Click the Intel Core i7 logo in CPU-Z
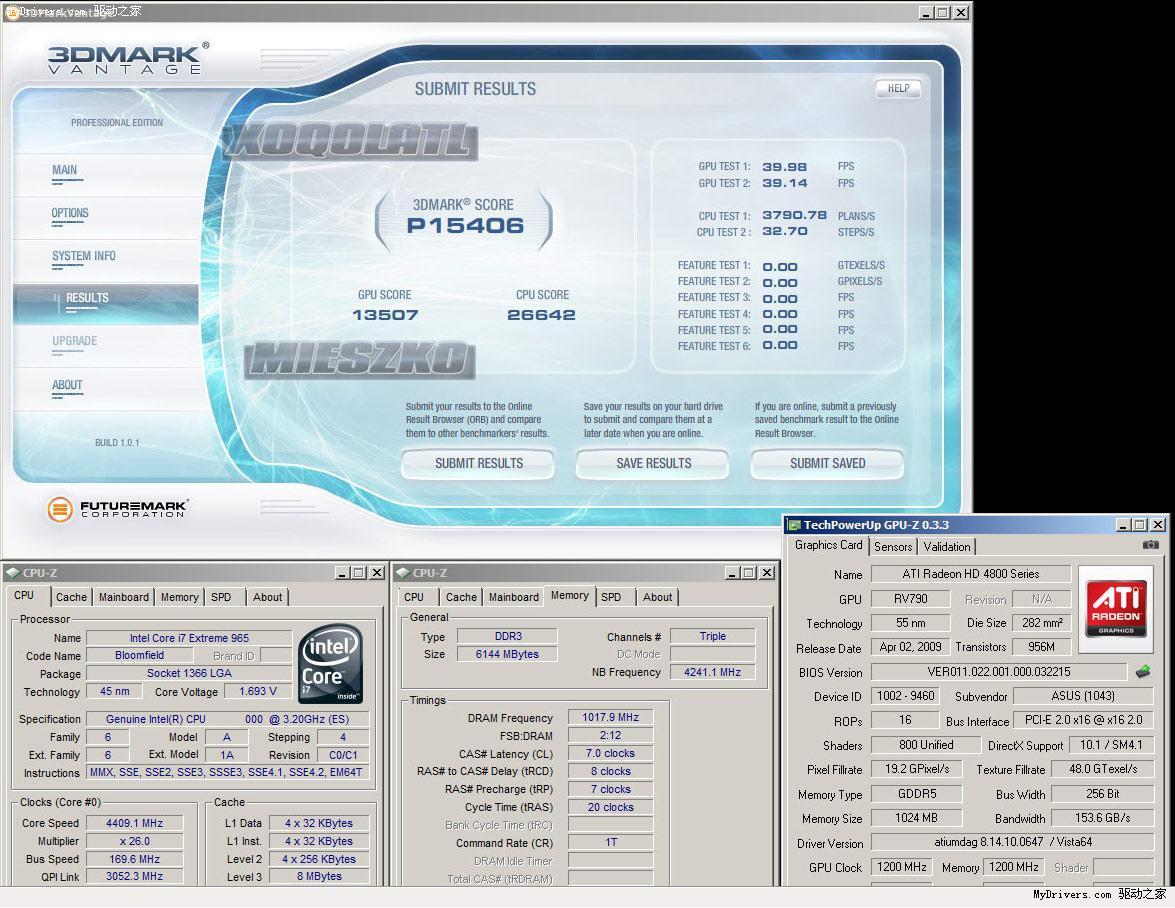Screen dimensions: 1175x908 [x=330, y=664]
